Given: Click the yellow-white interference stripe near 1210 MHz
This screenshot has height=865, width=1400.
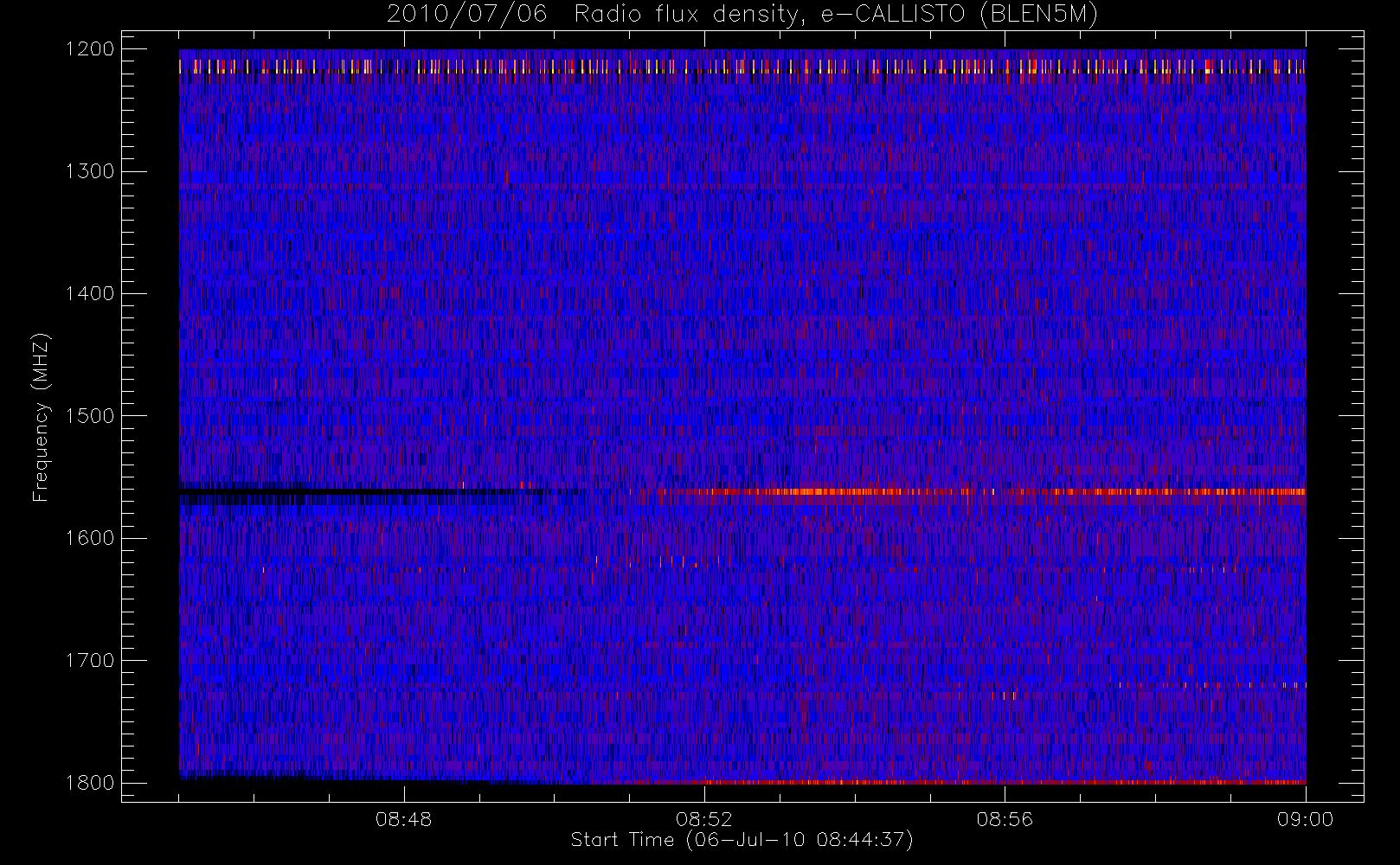Looking at the screenshot, I should 742,67.
